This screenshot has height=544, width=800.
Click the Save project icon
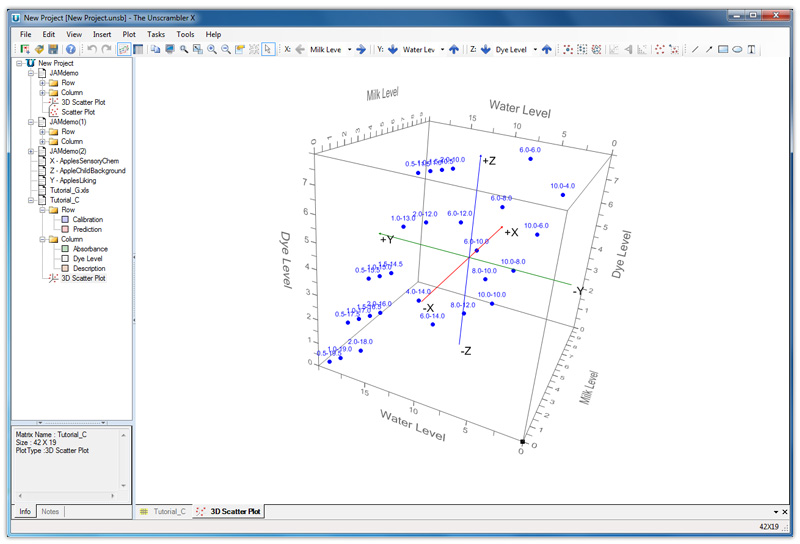[x=53, y=49]
